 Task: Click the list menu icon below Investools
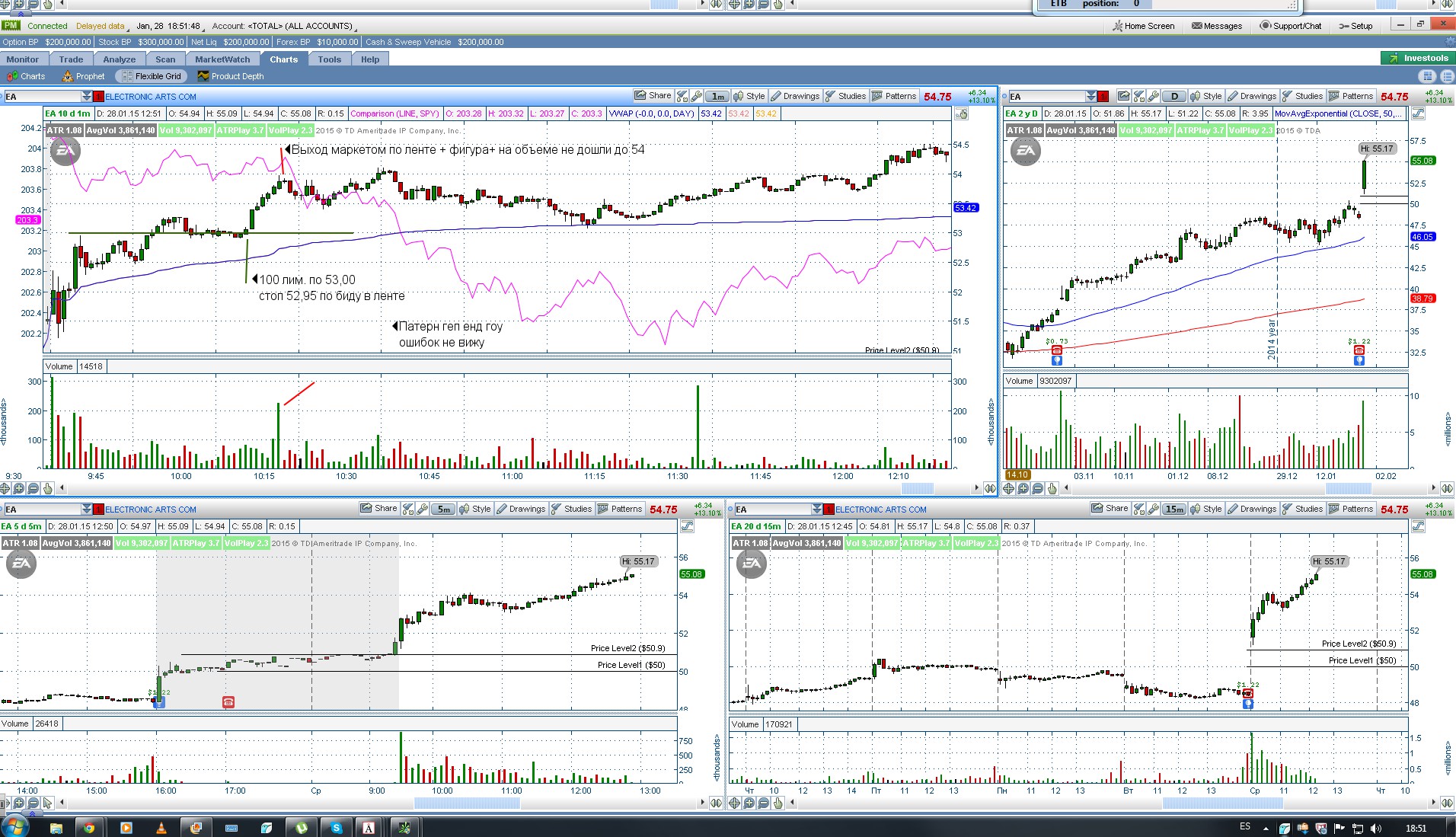point(1446,76)
